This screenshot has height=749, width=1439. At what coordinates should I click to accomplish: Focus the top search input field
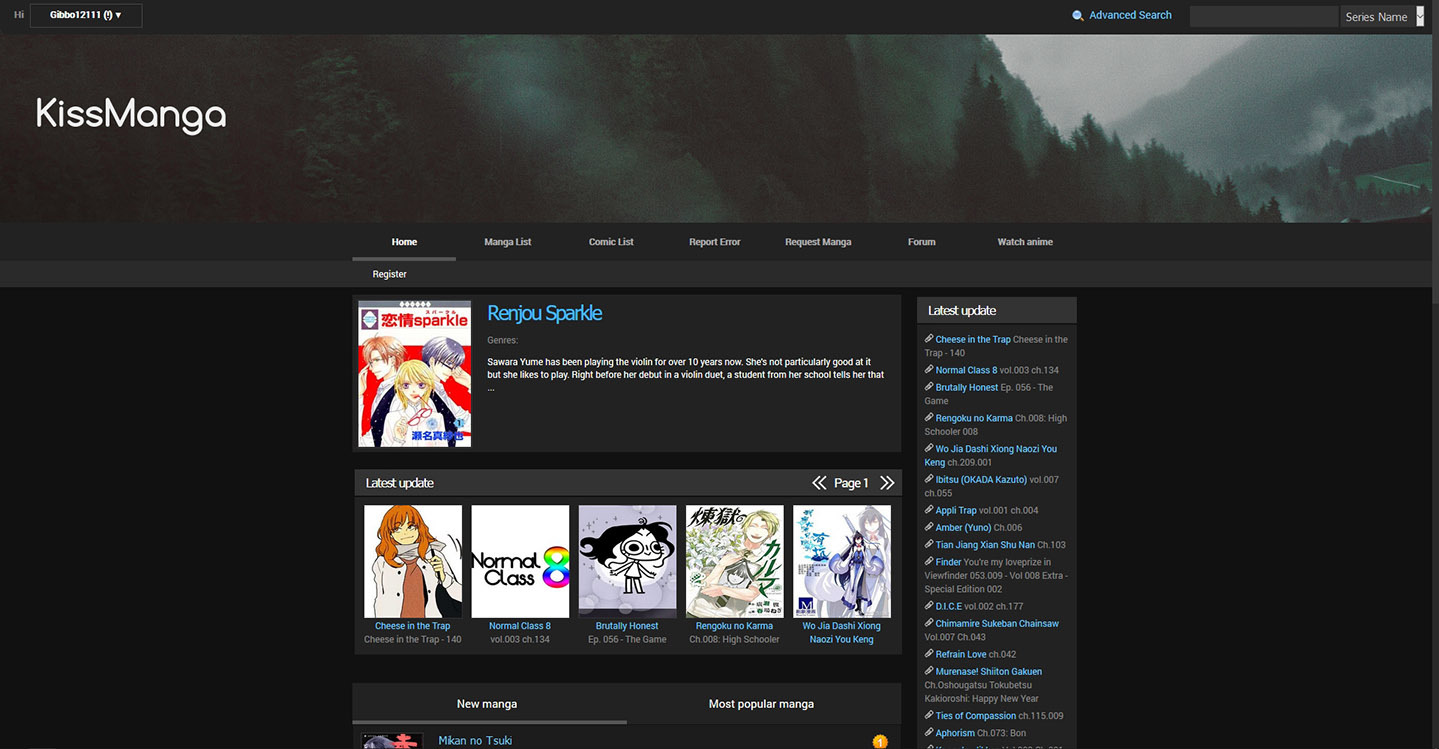(x=1264, y=16)
